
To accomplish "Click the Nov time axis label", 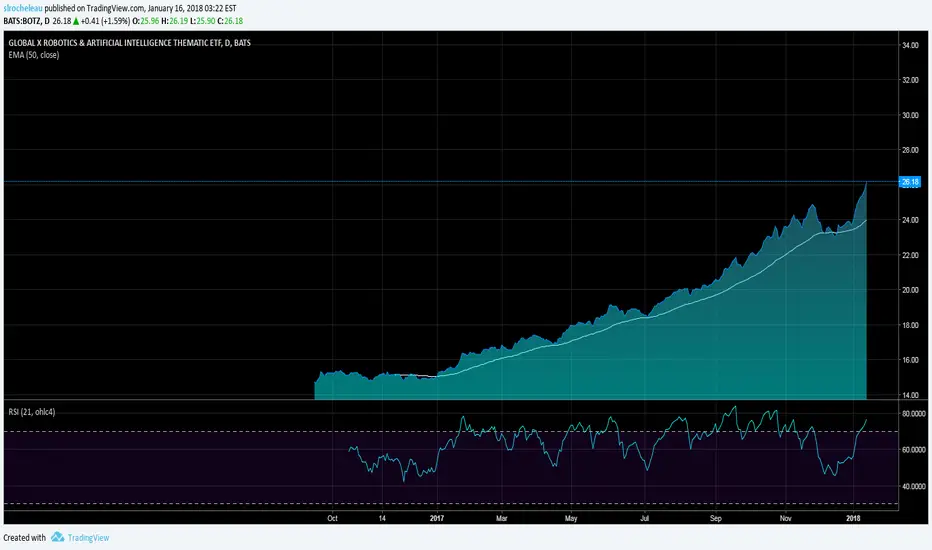I will [785, 518].
